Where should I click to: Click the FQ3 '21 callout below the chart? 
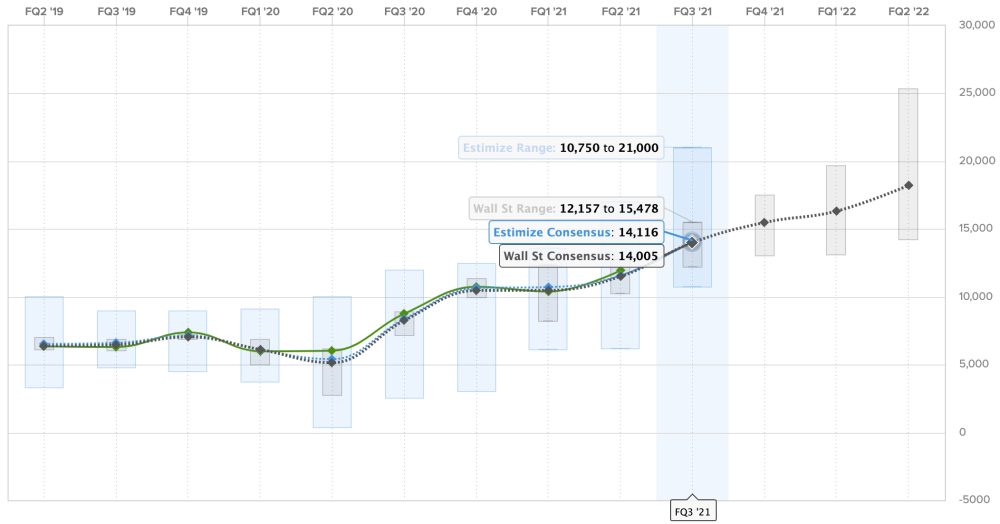(692, 511)
